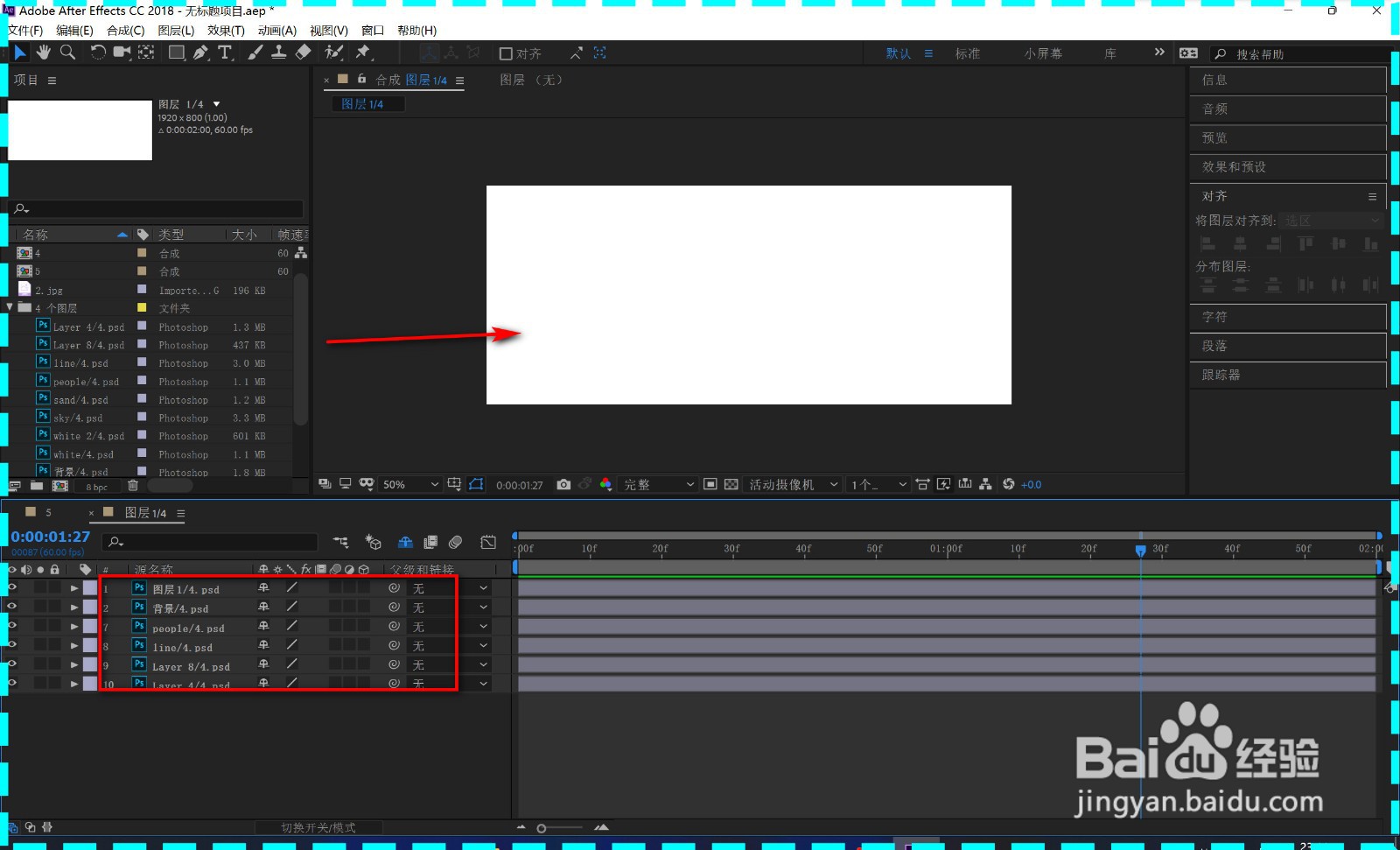Select the Hand tool
This screenshot has height=850, width=1400.
pyautogui.click(x=44, y=53)
